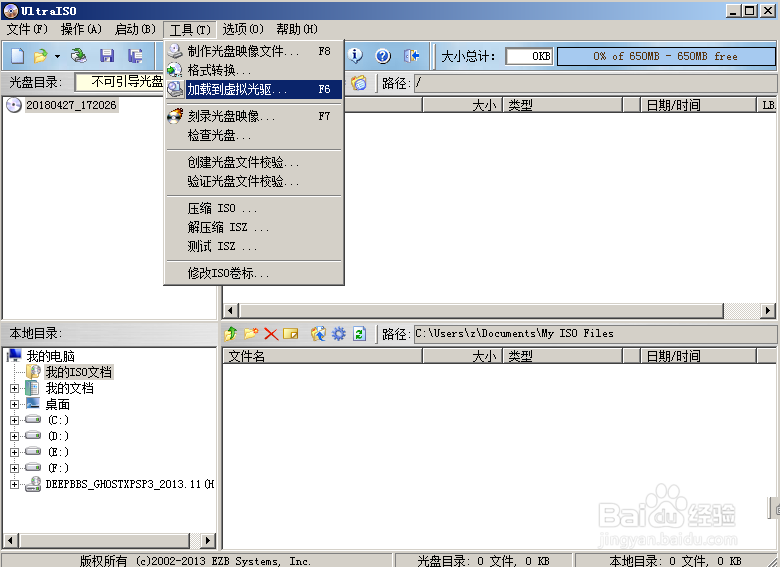Viewport: 780px width, 567px height.
Task: Click the Save As toolbar icon
Action: pos(135,56)
